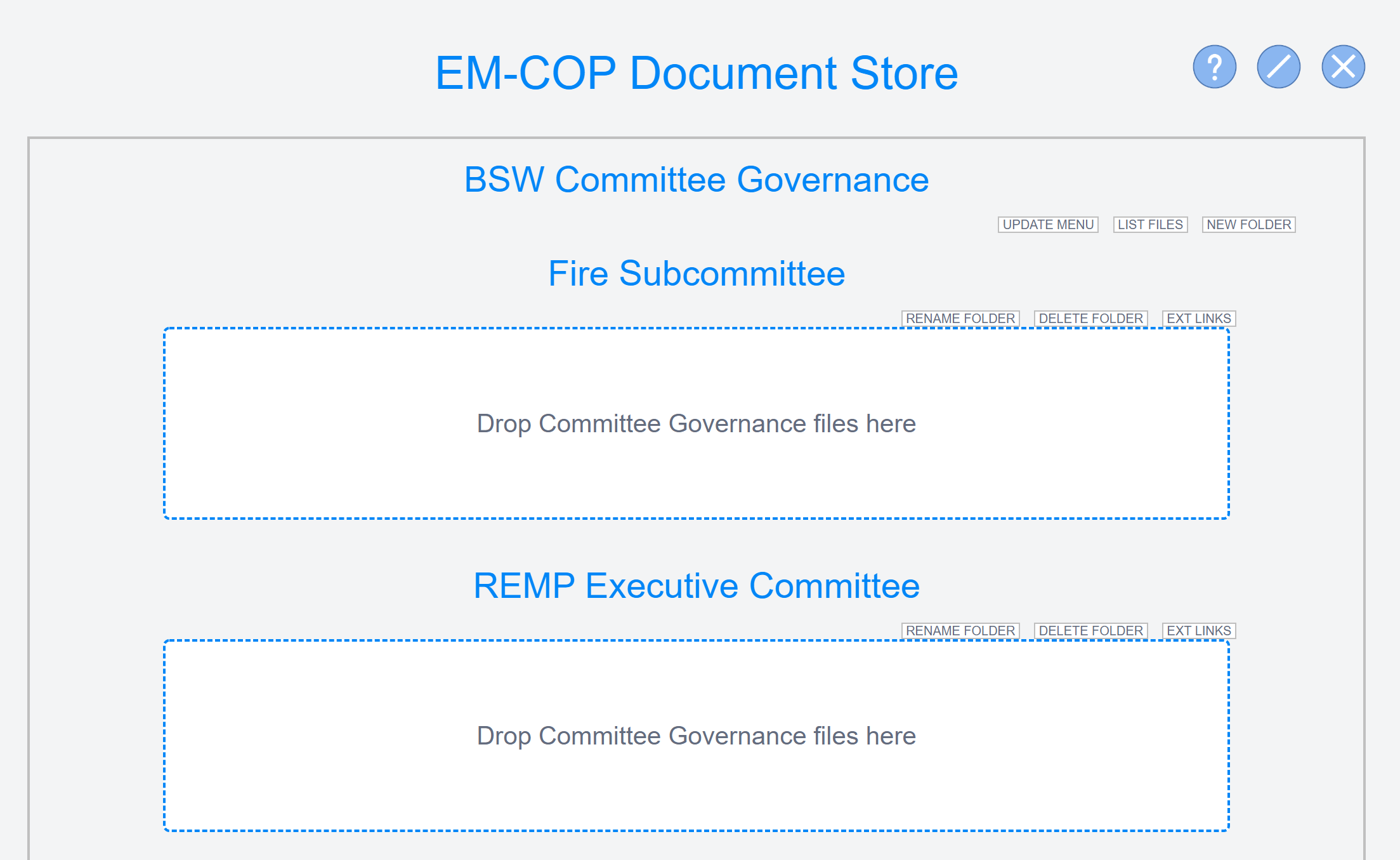Click the EM-COP Document Store title
Viewport: 1400px width, 860px height.
pos(697,73)
